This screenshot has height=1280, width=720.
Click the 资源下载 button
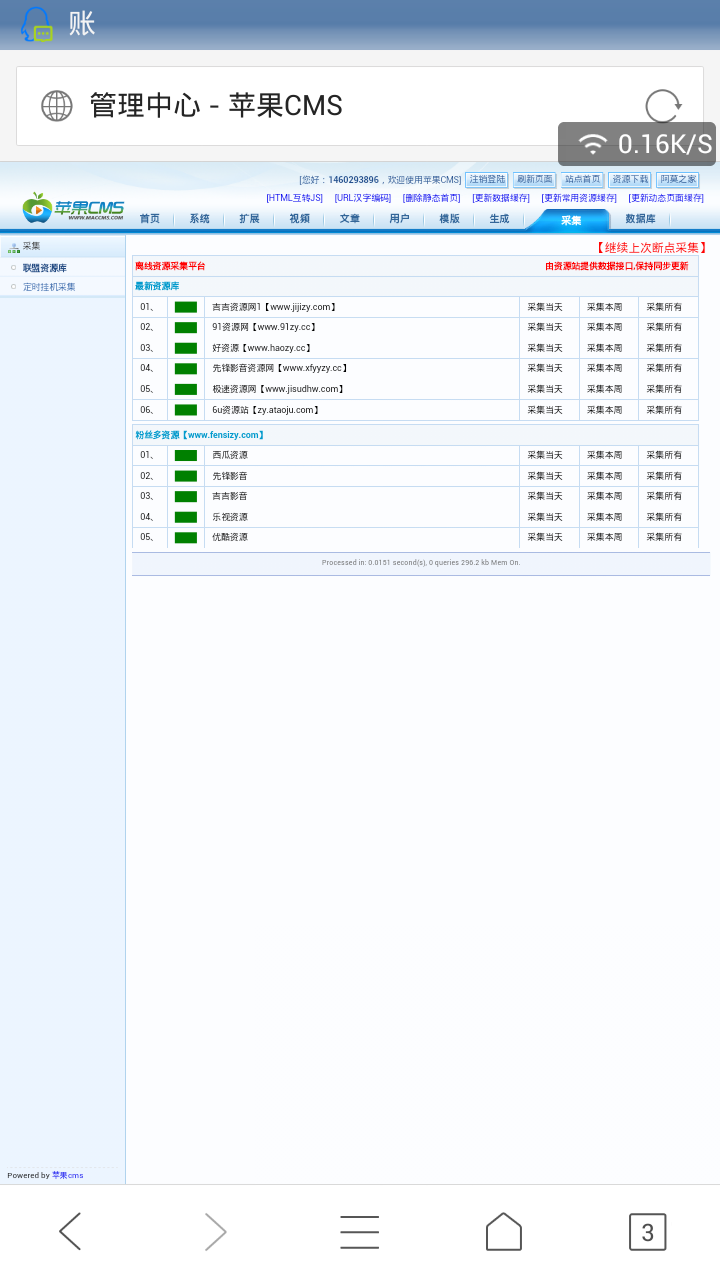630,180
